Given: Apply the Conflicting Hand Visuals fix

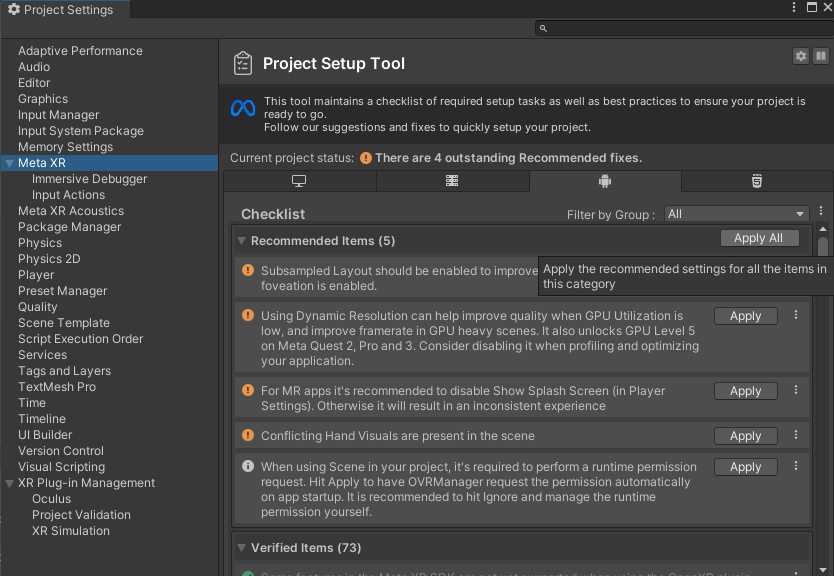Looking at the screenshot, I should click(745, 436).
